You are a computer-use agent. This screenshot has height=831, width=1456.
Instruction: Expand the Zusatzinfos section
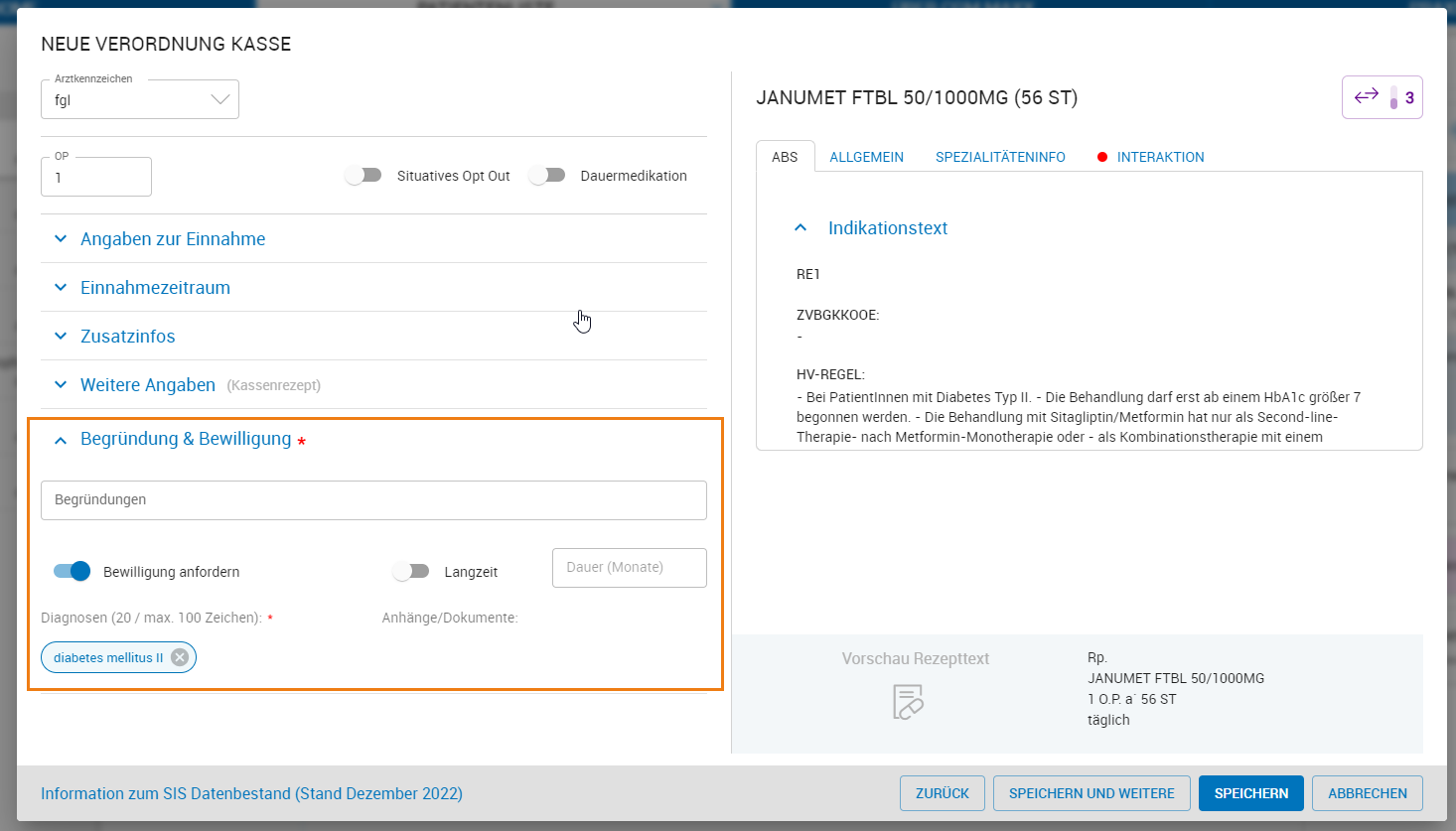pos(373,337)
